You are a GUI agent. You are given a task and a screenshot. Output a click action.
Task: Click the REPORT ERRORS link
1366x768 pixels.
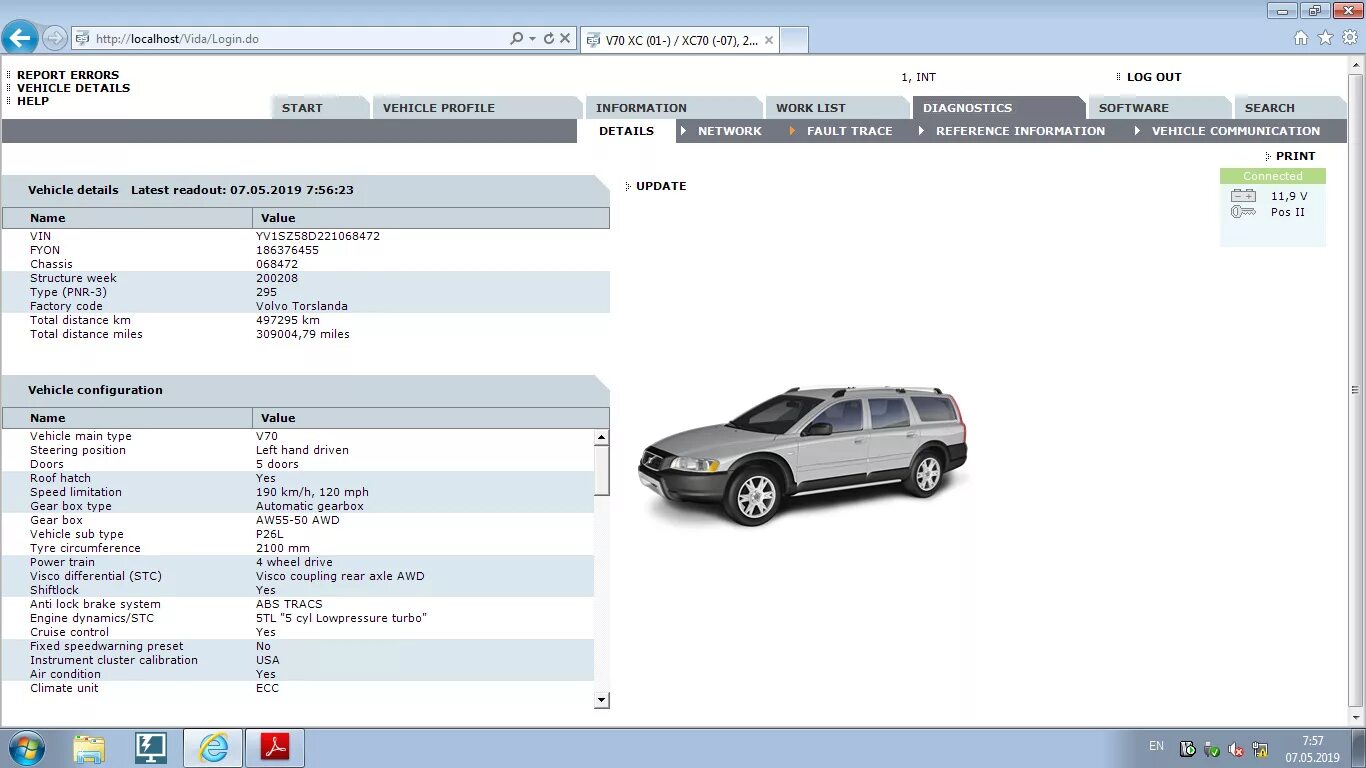point(68,75)
